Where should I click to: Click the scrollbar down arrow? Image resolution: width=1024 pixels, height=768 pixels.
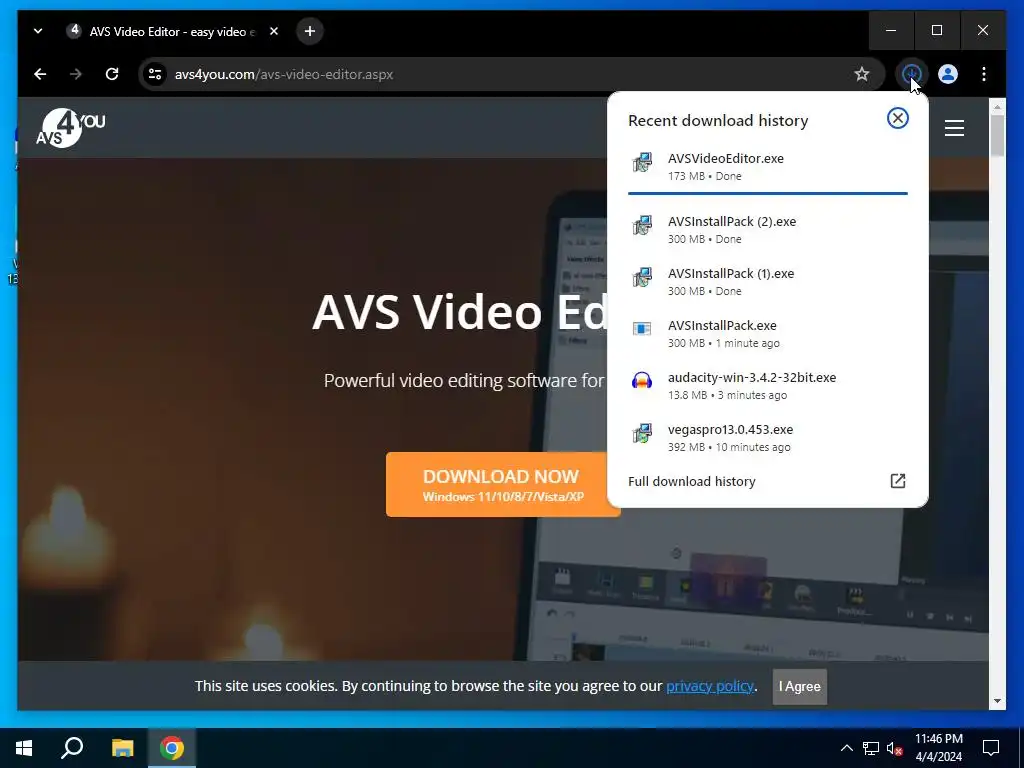click(997, 701)
